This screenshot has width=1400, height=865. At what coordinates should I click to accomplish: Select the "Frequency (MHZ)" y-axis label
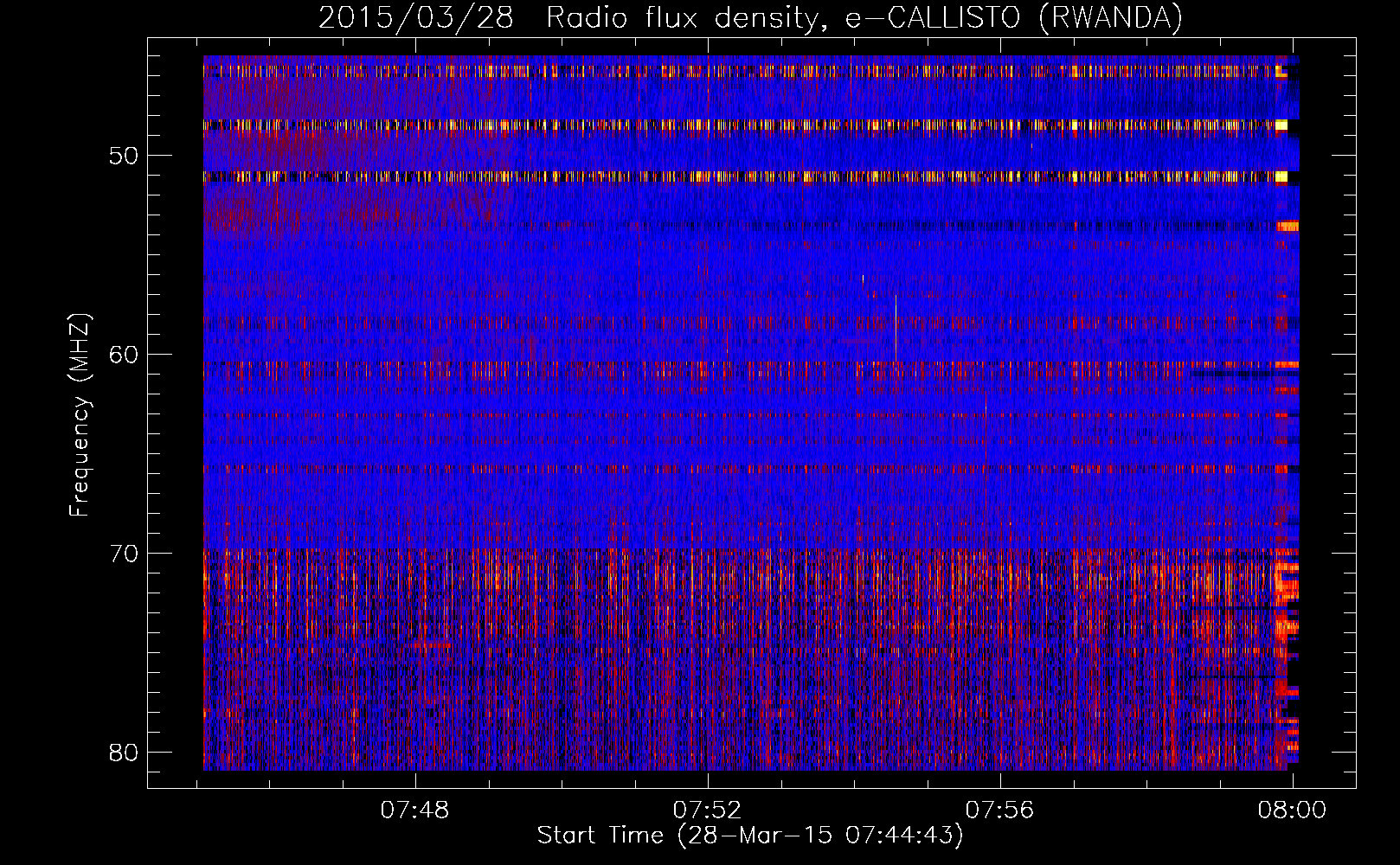coord(80,415)
